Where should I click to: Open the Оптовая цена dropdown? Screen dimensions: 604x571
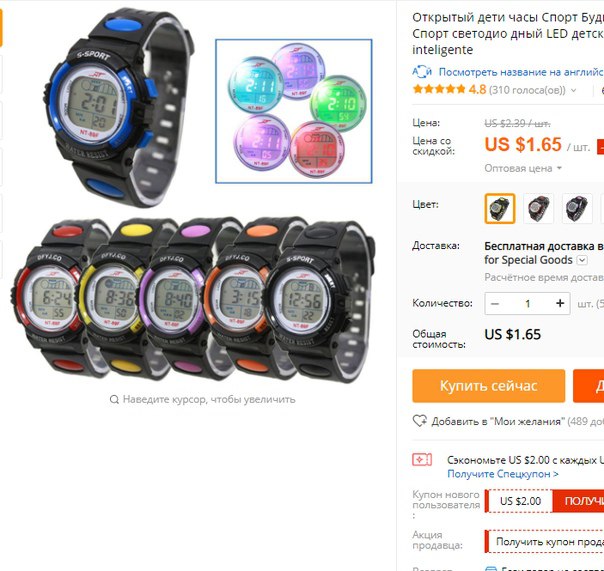point(523,168)
